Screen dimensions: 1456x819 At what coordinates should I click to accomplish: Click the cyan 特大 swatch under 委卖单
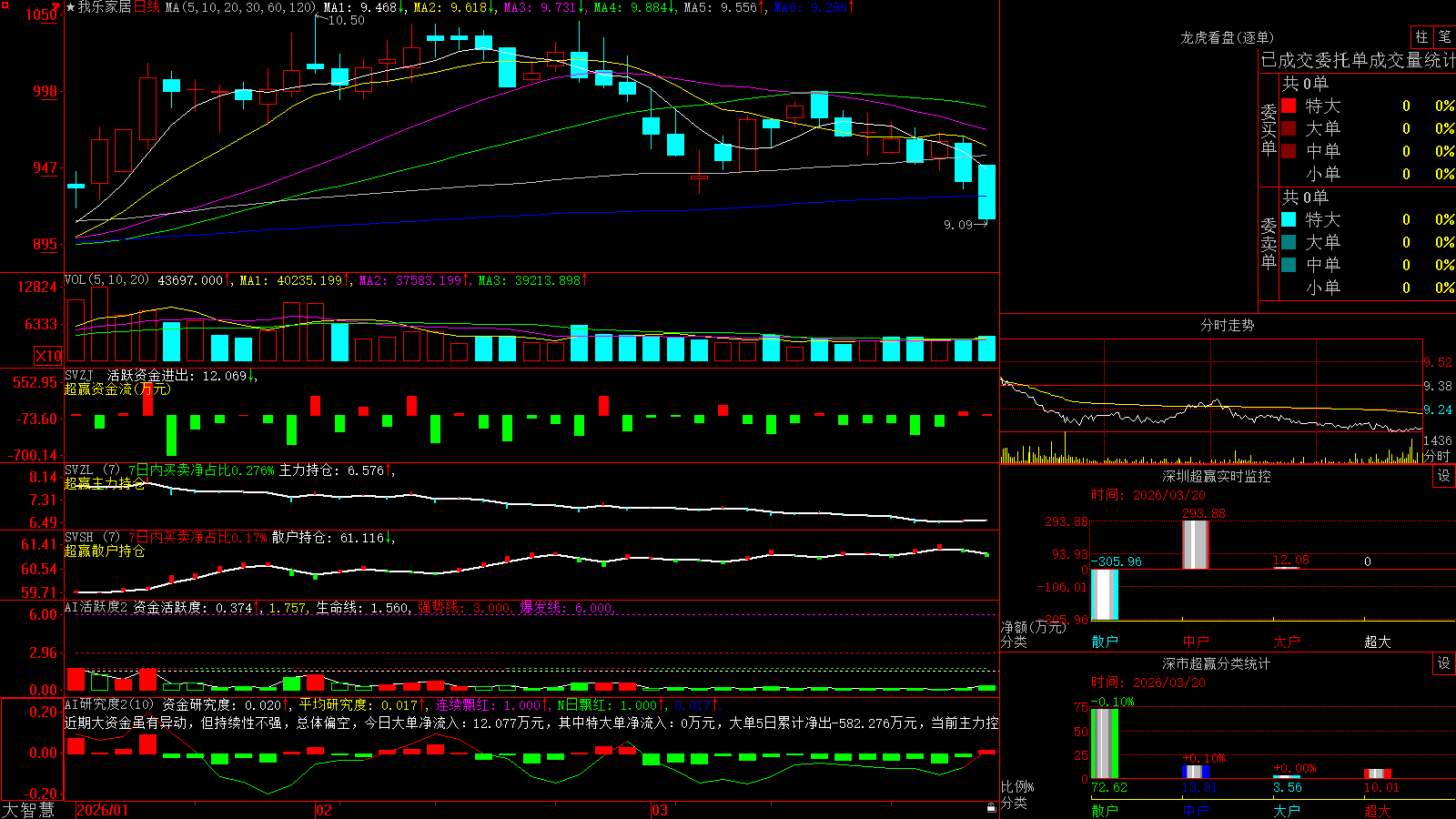pyautogui.click(x=1289, y=219)
